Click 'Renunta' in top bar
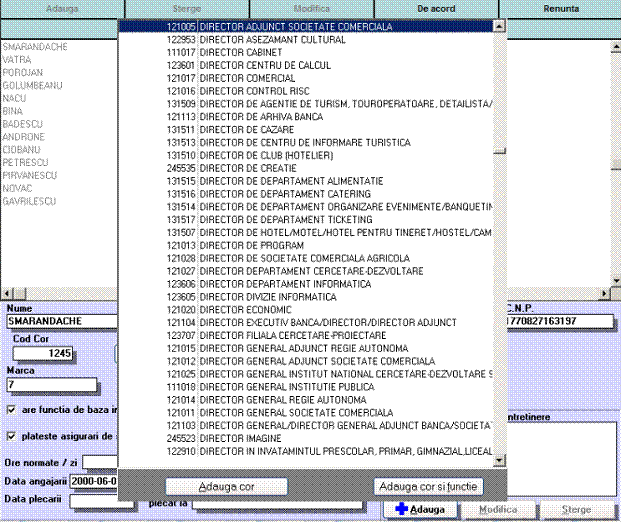Image resolution: width=624 pixels, height=522 pixels. (560, 8)
